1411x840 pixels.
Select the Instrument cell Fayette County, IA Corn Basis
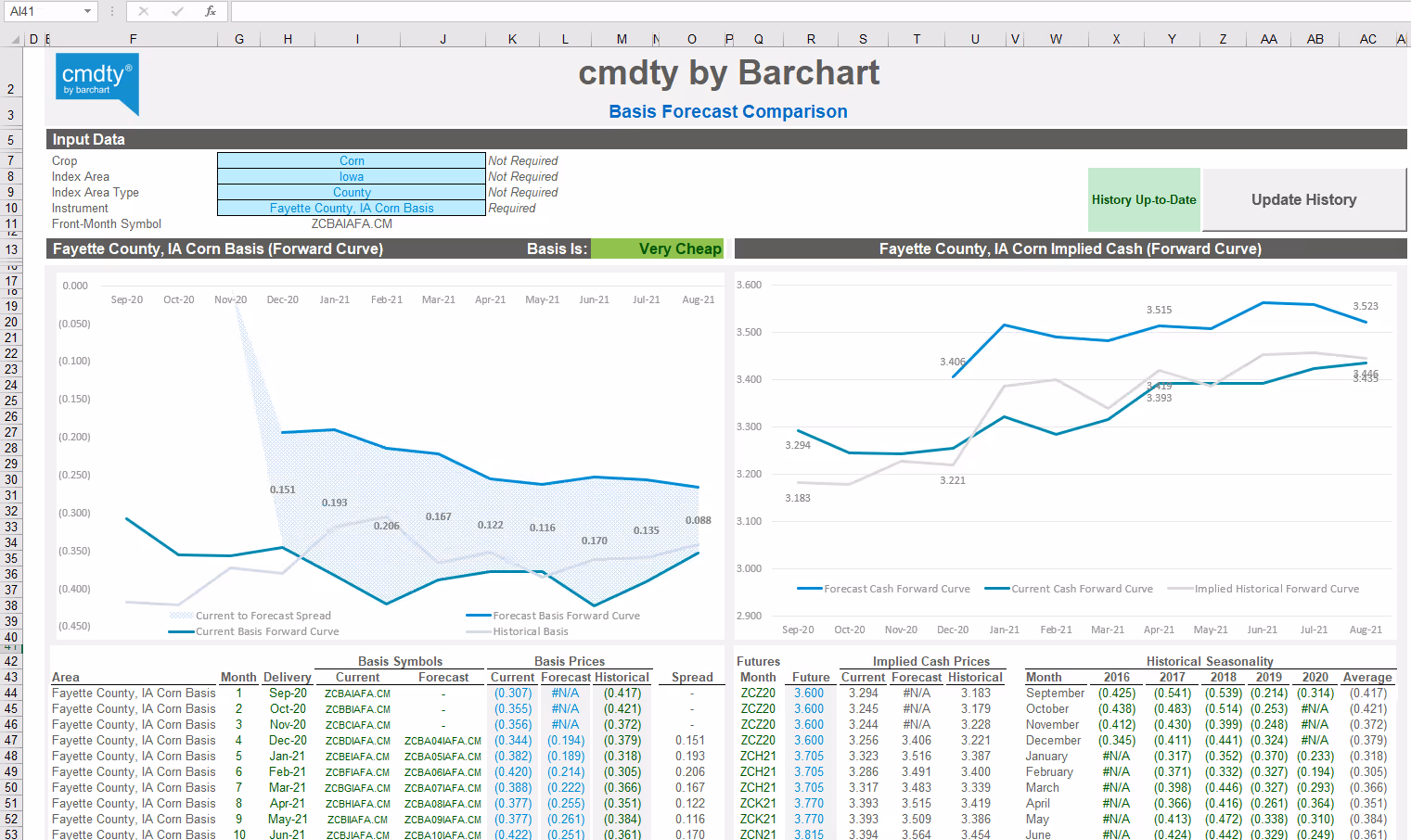coord(352,208)
